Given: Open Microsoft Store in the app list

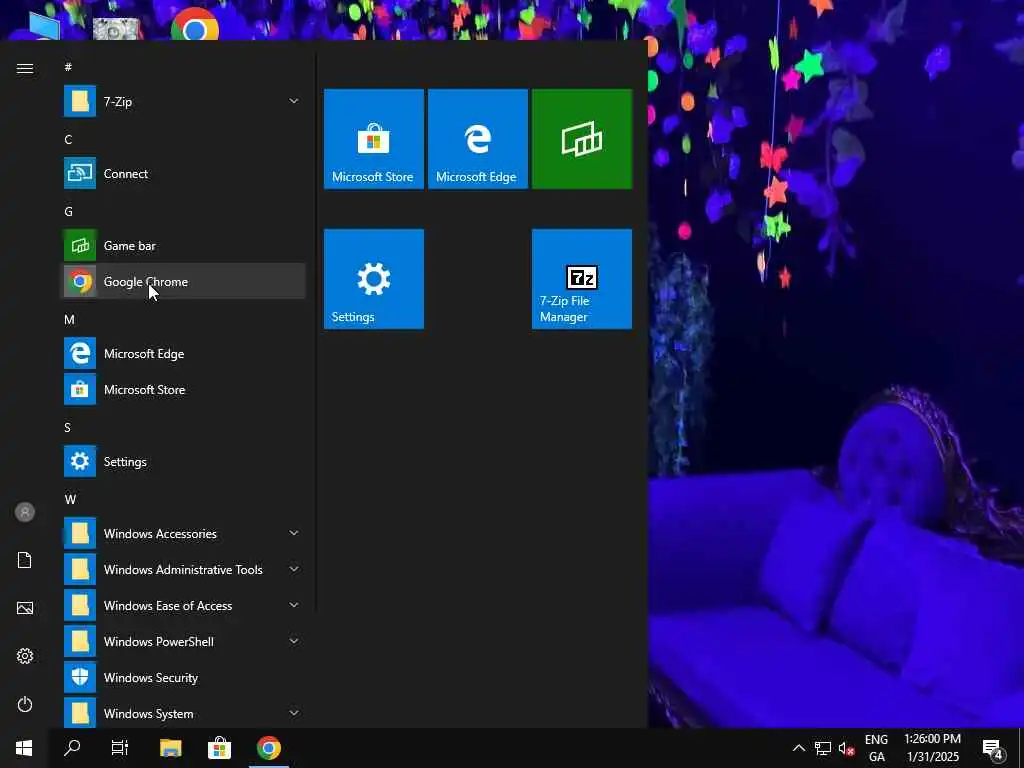Looking at the screenshot, I should coord(183,390).
